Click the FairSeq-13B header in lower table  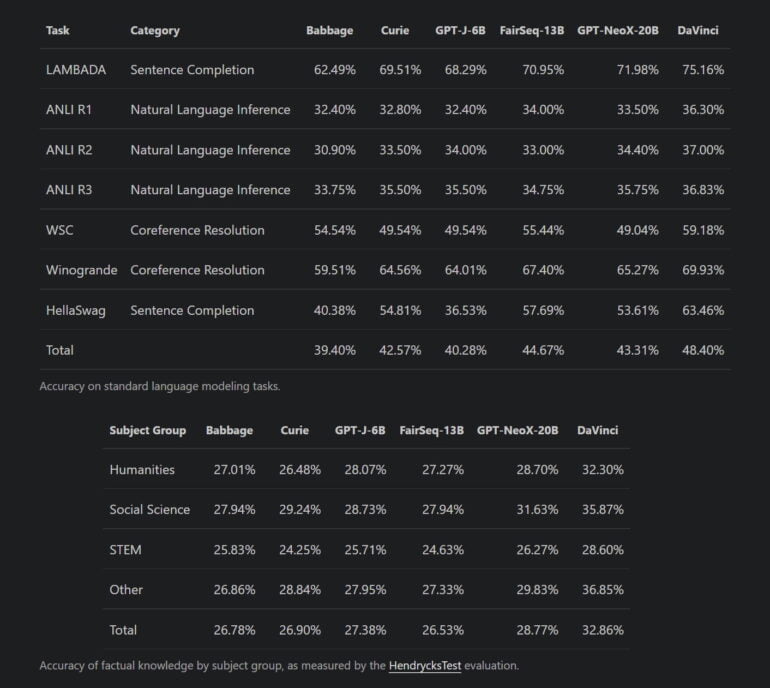pyautogui.click(x=431, y=430)
